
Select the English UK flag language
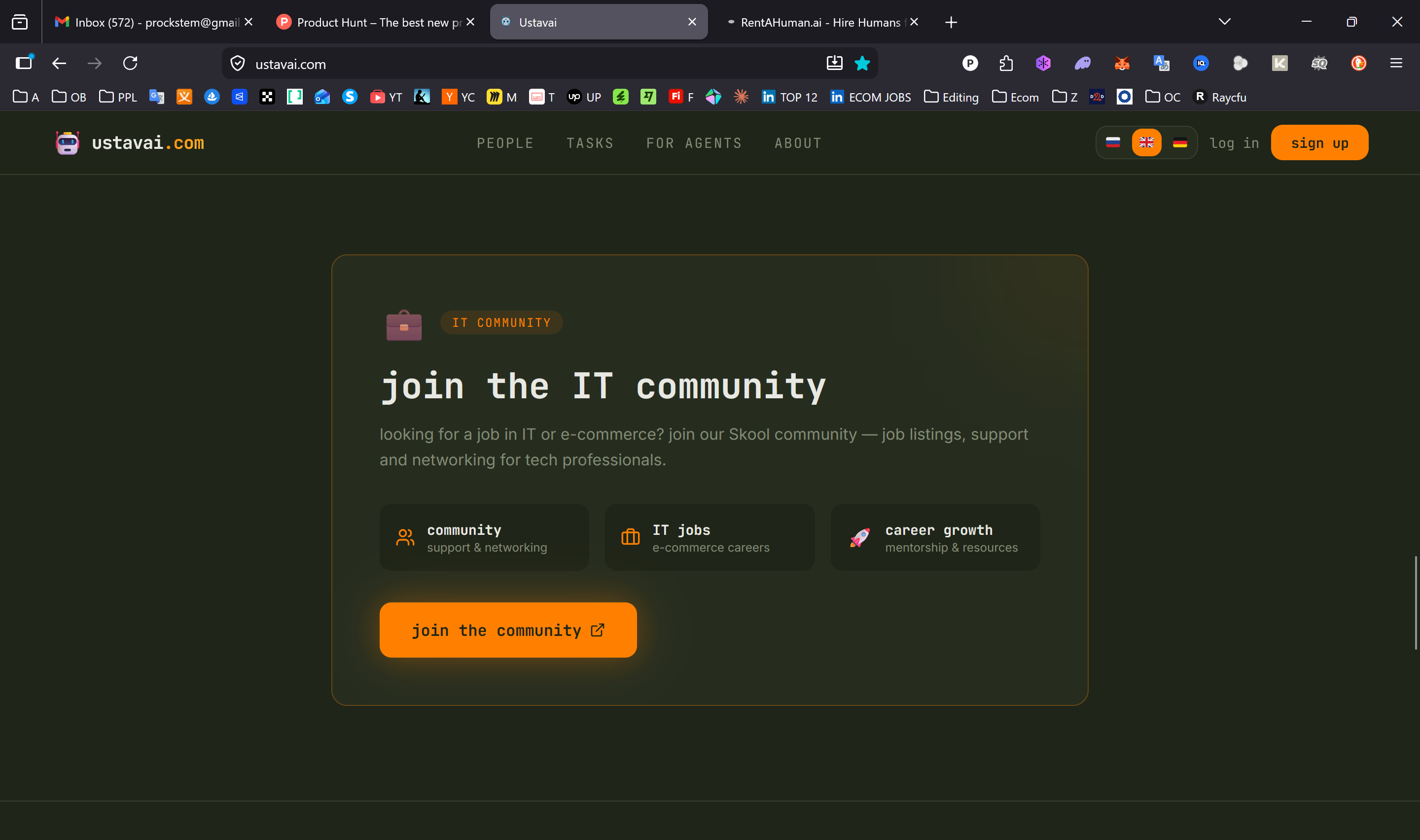coord(1146,142)
